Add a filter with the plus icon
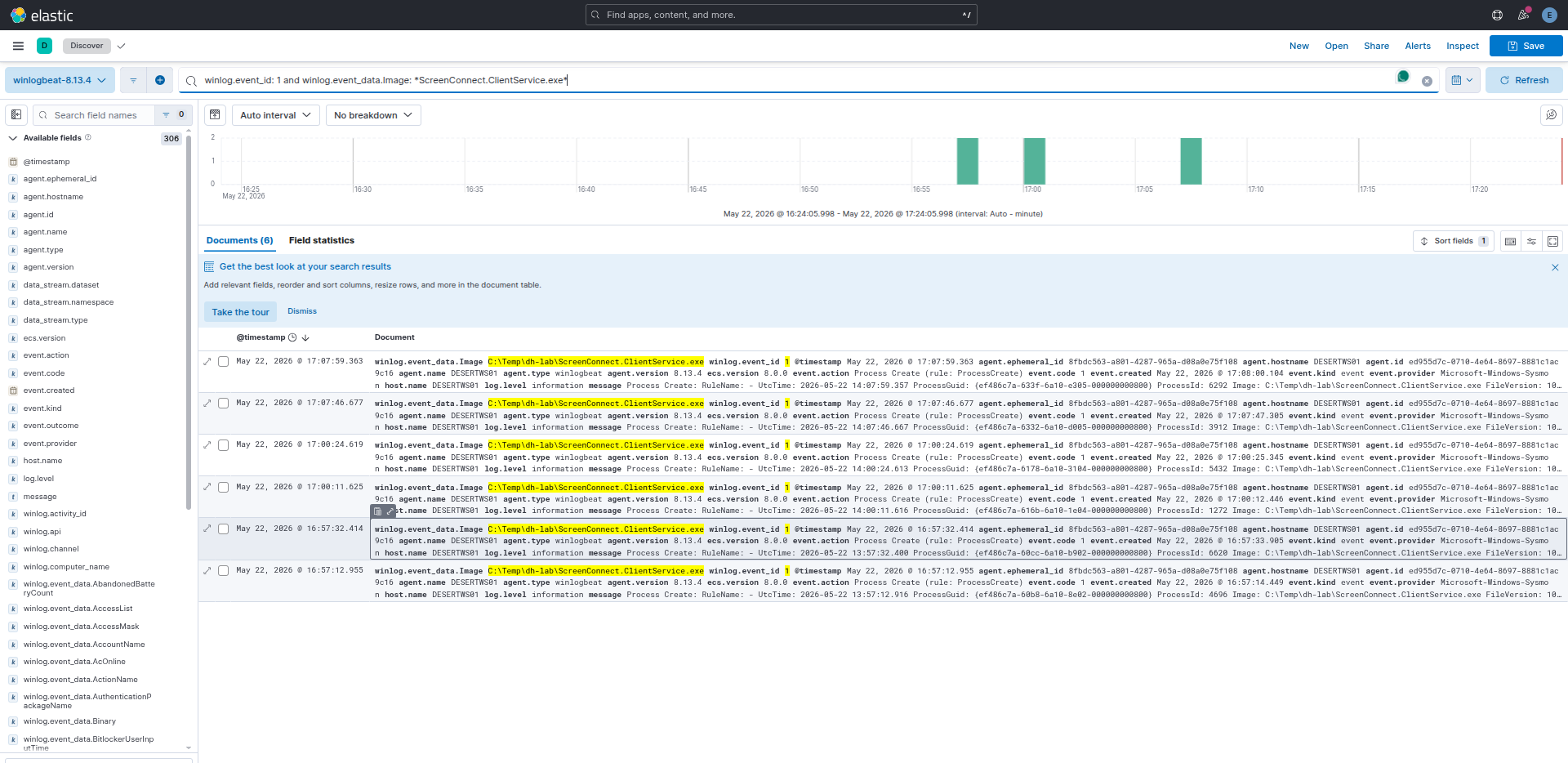 point(160,80)
